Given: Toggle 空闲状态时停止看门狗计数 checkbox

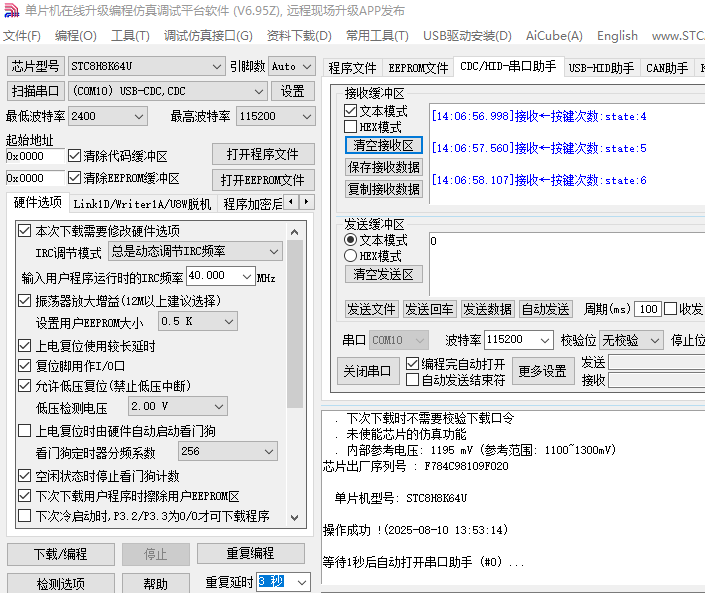Looking at the screenshot, I should click(x=24, y=475).
